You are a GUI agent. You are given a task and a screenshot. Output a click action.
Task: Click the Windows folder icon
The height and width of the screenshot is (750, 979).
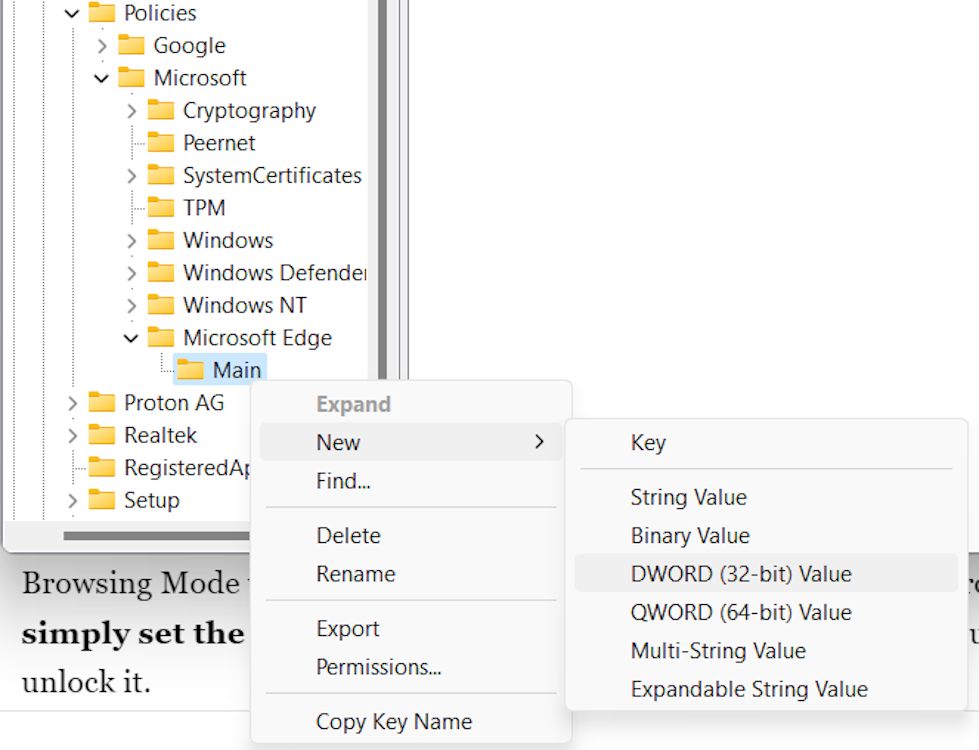160,239
